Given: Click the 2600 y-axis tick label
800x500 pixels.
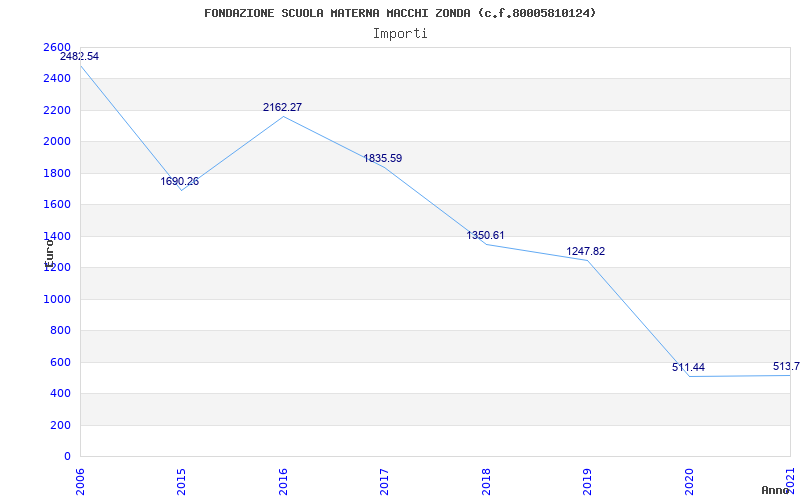Looking at the screenshot, I should (x=57, y=47).
